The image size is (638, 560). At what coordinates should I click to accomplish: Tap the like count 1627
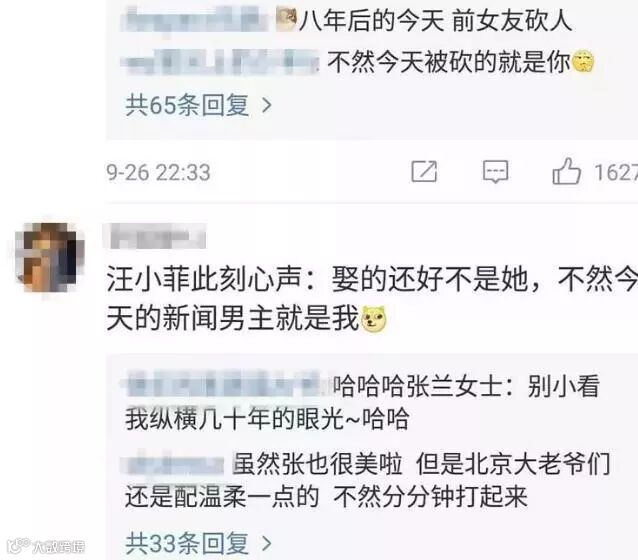pyautogui.click(x=615, y=173)
